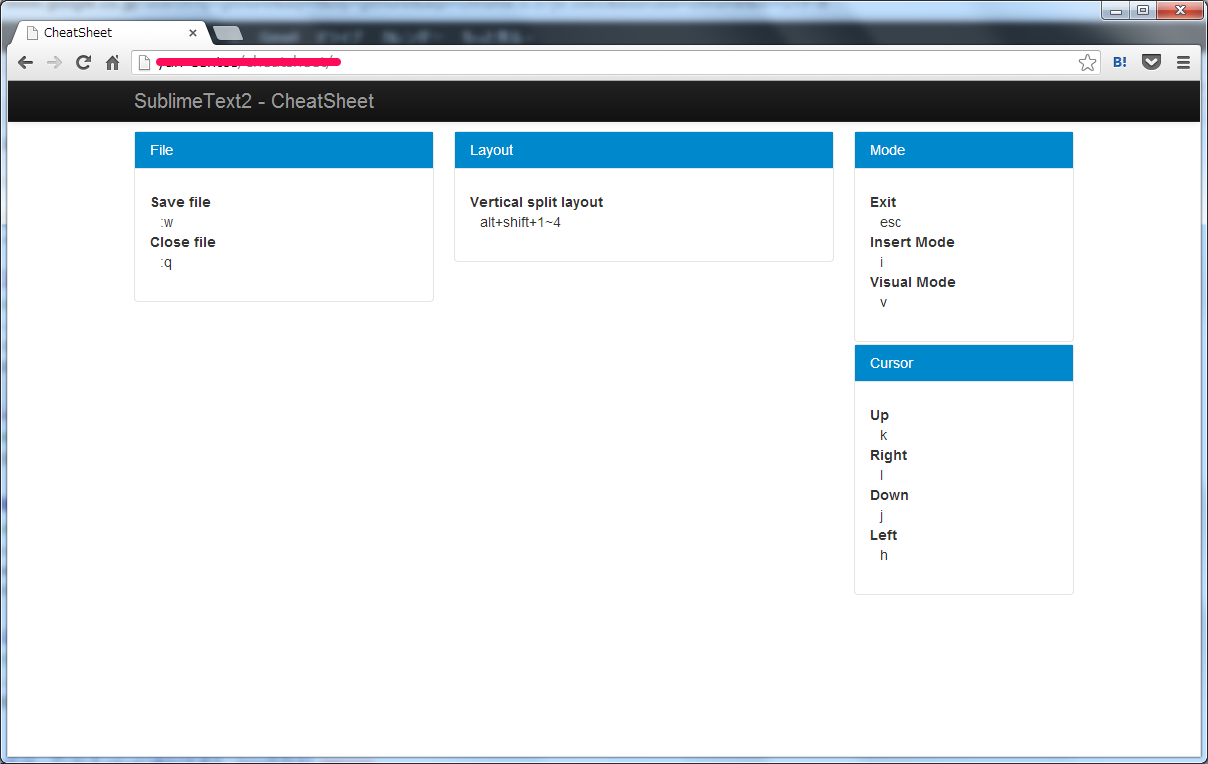This screenshot has height=764, width=1208.
Task: Click the Right label
Action: coord(889,455)
